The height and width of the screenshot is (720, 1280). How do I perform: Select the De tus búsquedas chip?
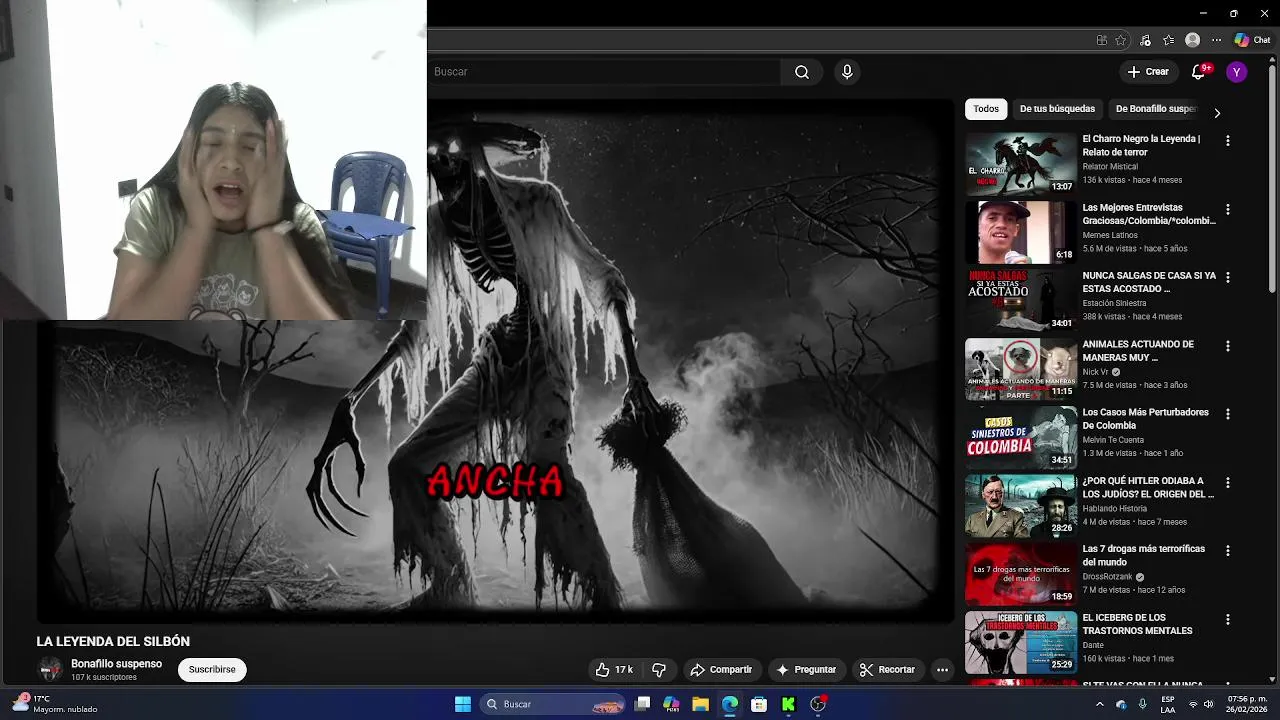click(x=1057, y=109)
